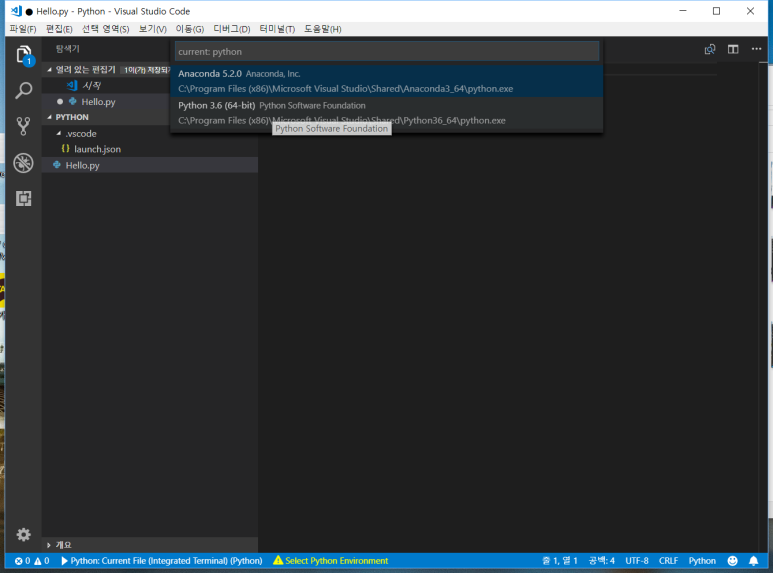Open Hello.py under the PYTHON folder

[150, 165]
